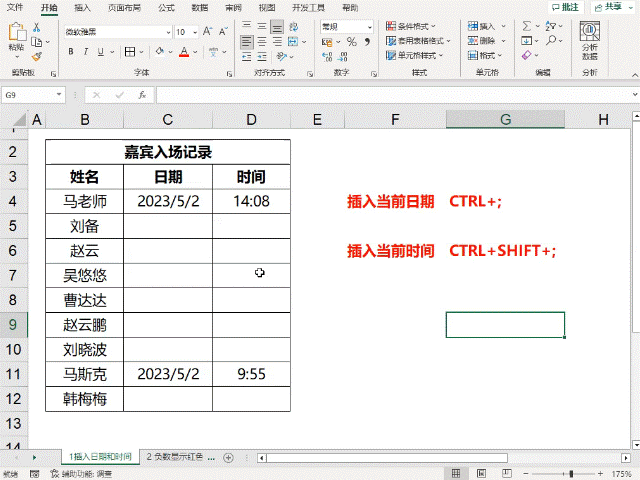Viewport: 640px width, 480px height.
Task: Align text left
Action: point(247,42)
